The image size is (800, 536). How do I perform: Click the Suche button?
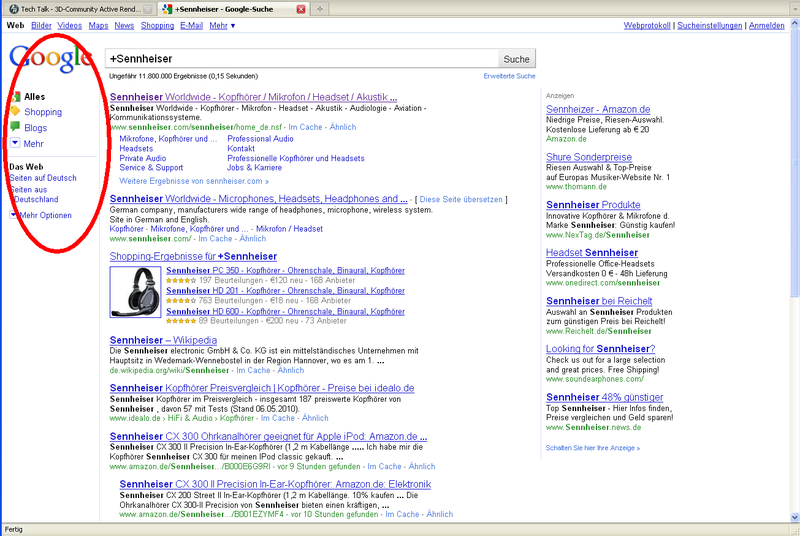pos(516,59)
